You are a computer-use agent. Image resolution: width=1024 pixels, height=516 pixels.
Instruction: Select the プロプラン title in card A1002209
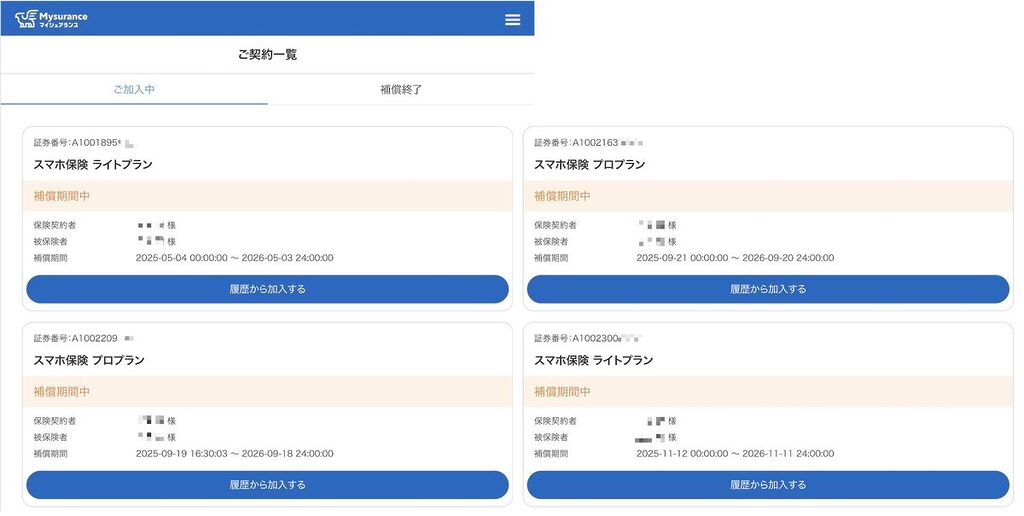[x=89, y=360]
